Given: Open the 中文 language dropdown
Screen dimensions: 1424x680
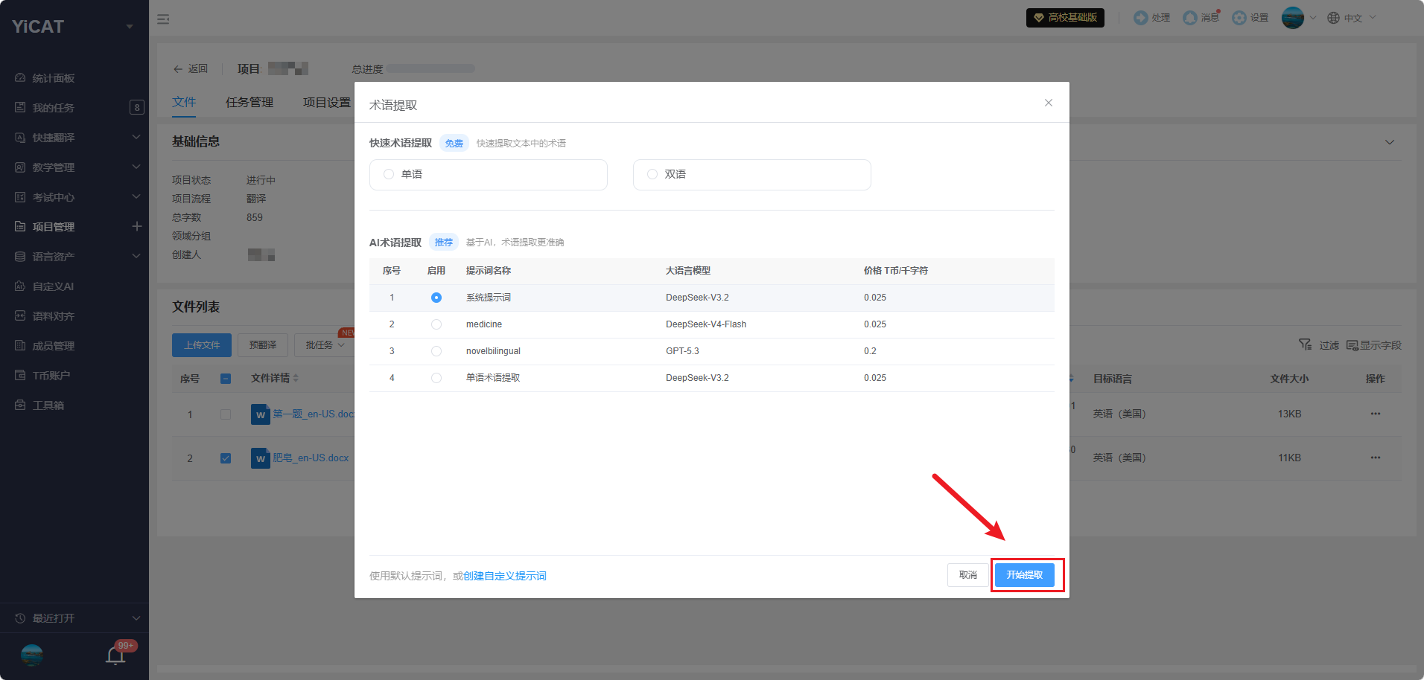Looking at the screenshot, I should pyautogui.click(x=1352, y=18).
